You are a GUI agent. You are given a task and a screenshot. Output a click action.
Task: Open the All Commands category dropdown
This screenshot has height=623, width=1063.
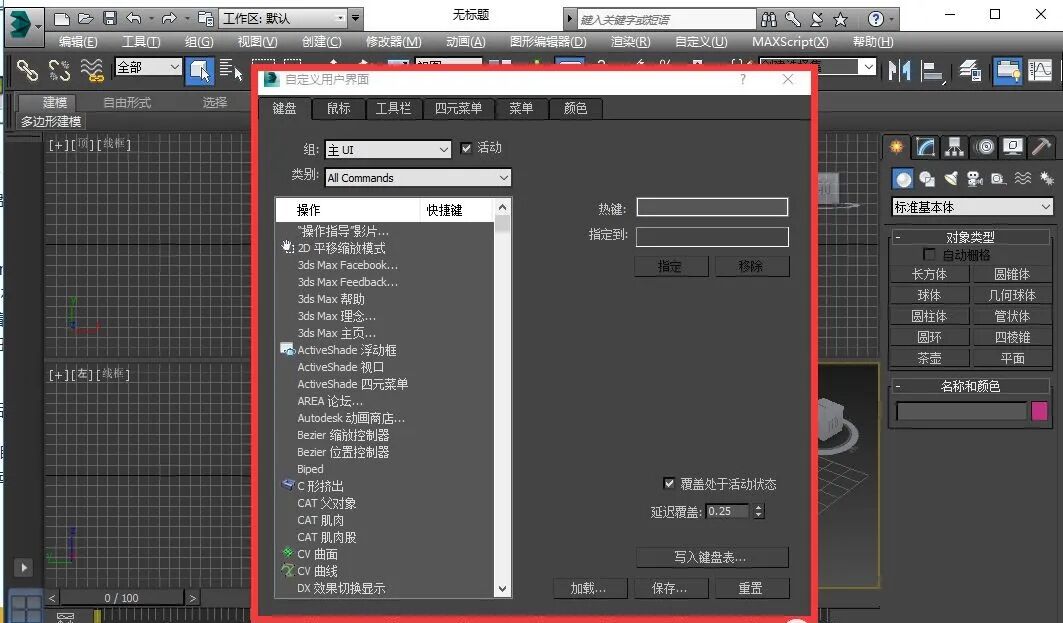point(418,177)
